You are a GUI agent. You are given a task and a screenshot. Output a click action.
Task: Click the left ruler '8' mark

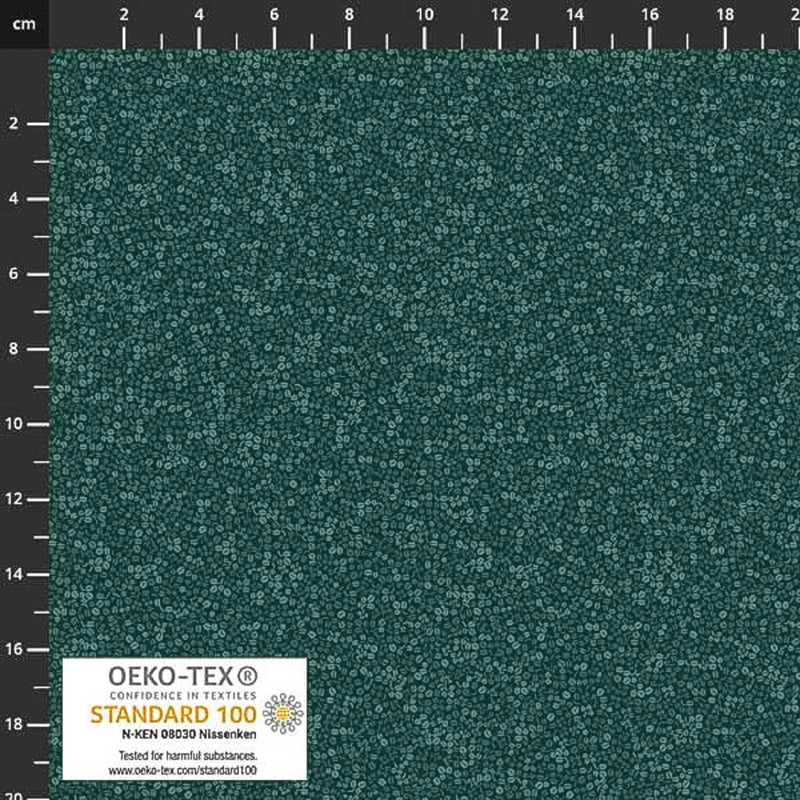click(x=13, y=348)
